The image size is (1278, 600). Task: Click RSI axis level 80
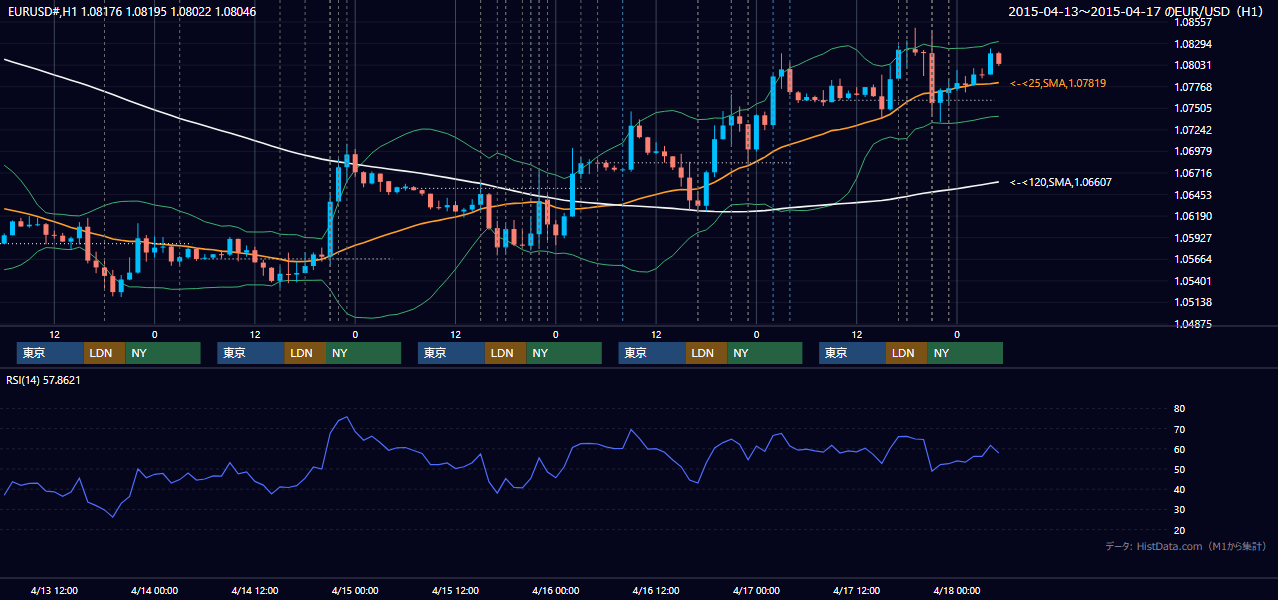pos(1179,409)
